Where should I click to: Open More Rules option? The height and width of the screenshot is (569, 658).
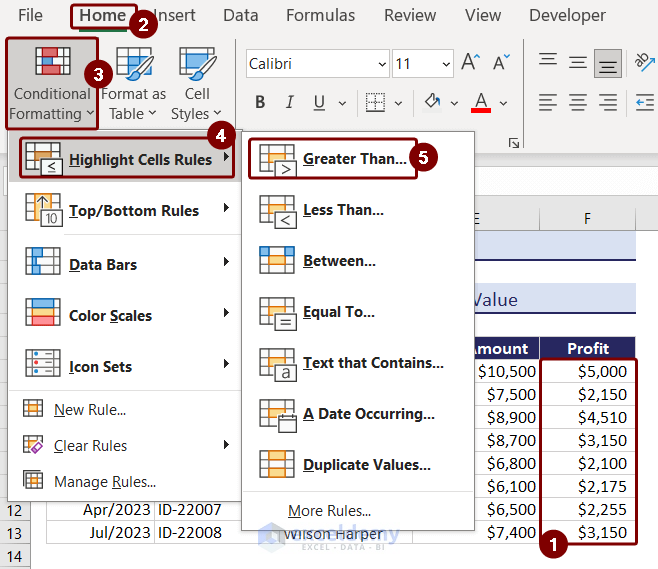[358, 511]
